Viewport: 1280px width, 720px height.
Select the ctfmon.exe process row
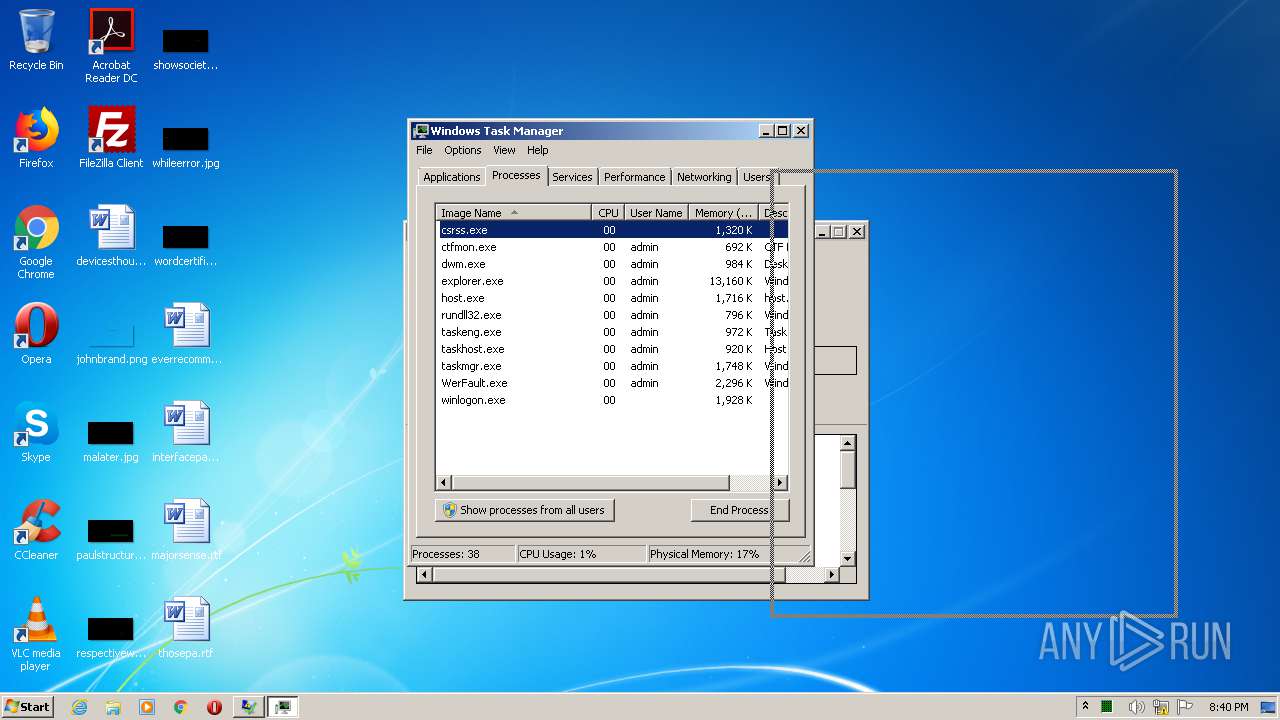[612, 247]
